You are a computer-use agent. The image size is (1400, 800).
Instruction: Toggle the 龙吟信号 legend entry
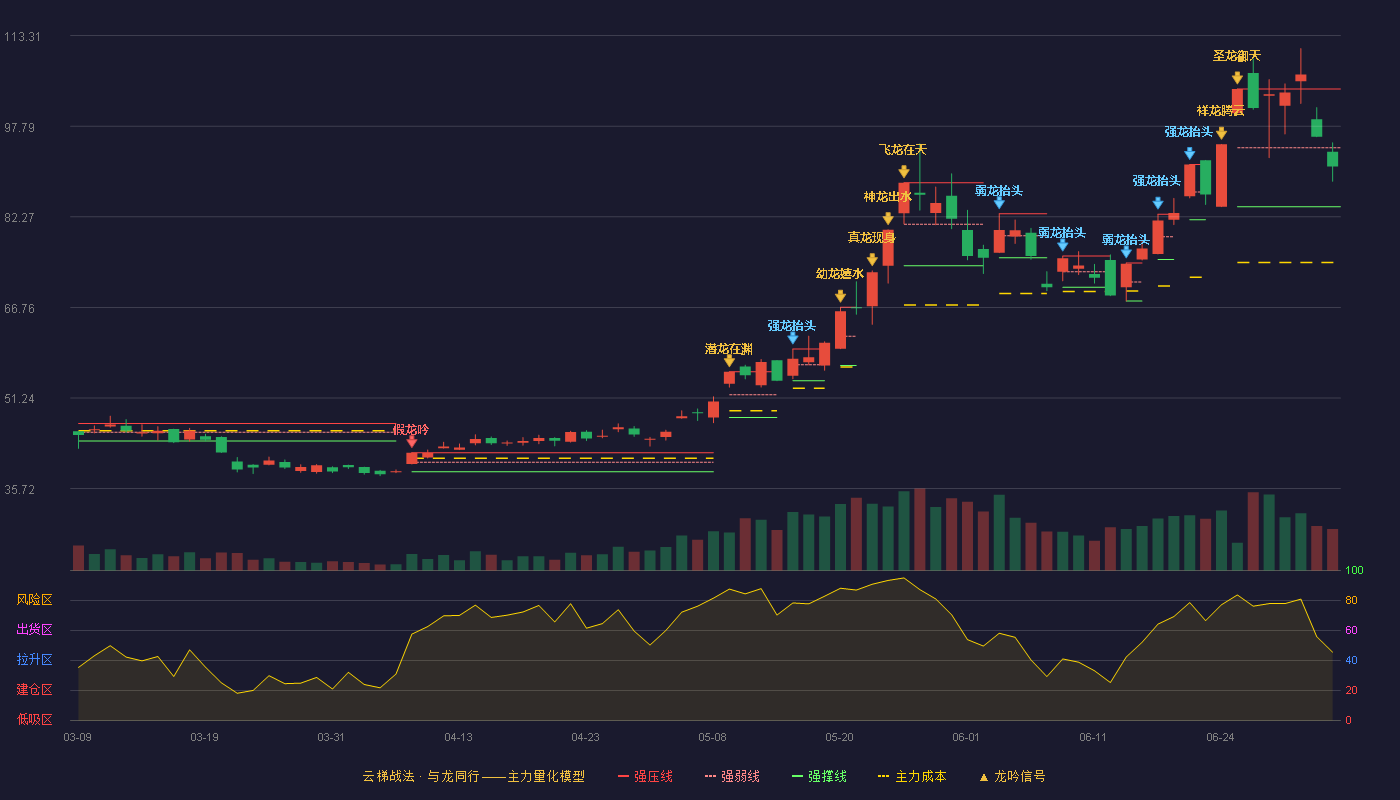pyautogui.click(x=1012, y=776)
